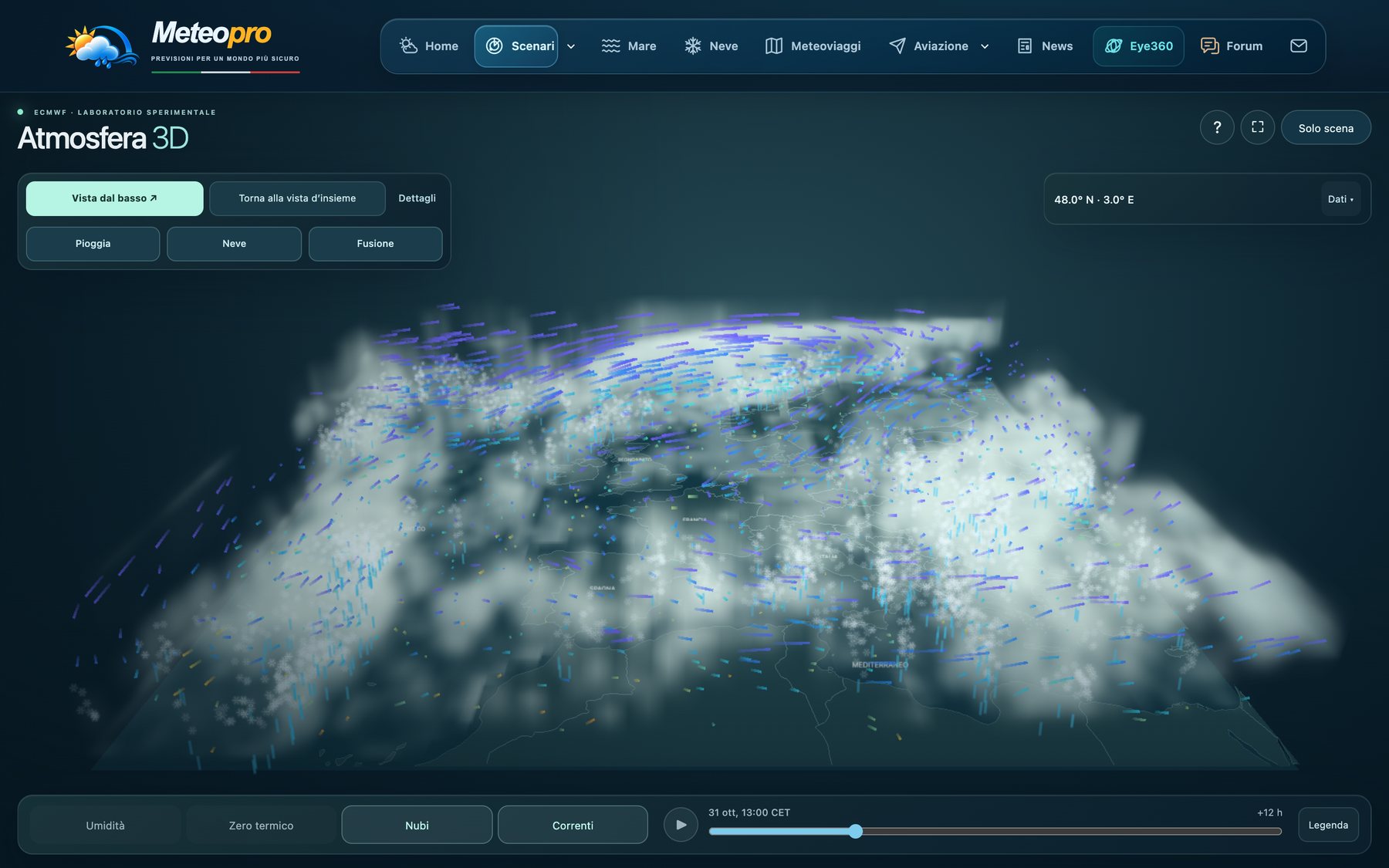This screenshot has height=868, width=1389.
Task: Click Torna alla vista d'insieme
Action: pyautogui.click(x=297, y=198)
